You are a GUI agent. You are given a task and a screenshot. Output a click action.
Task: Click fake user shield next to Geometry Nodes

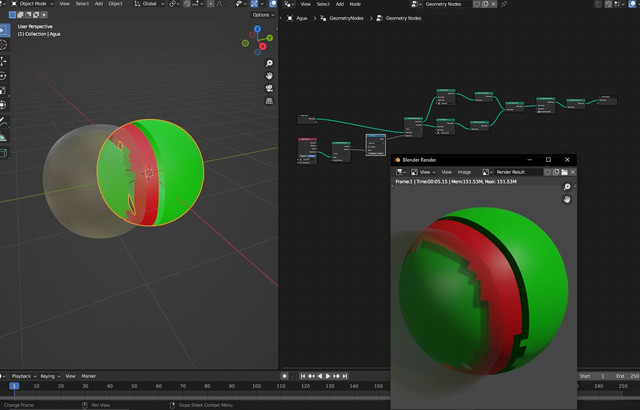(x=476, y=4)
